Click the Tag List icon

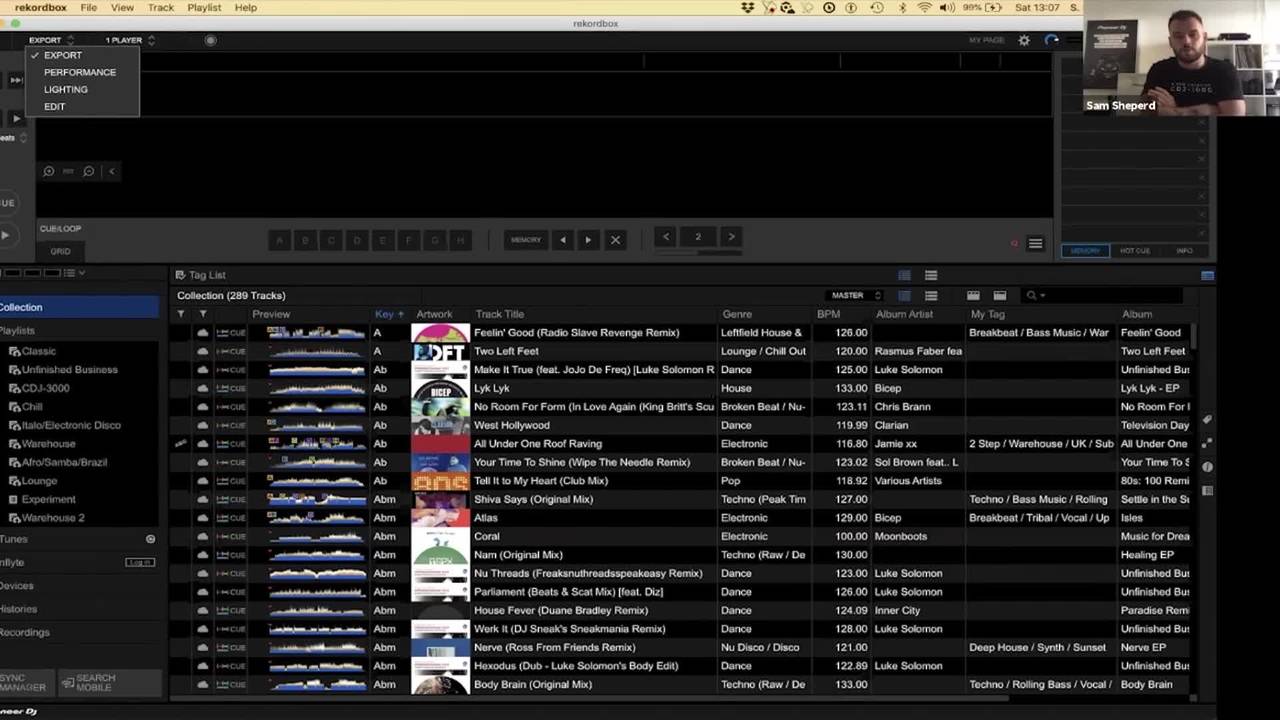180,275
